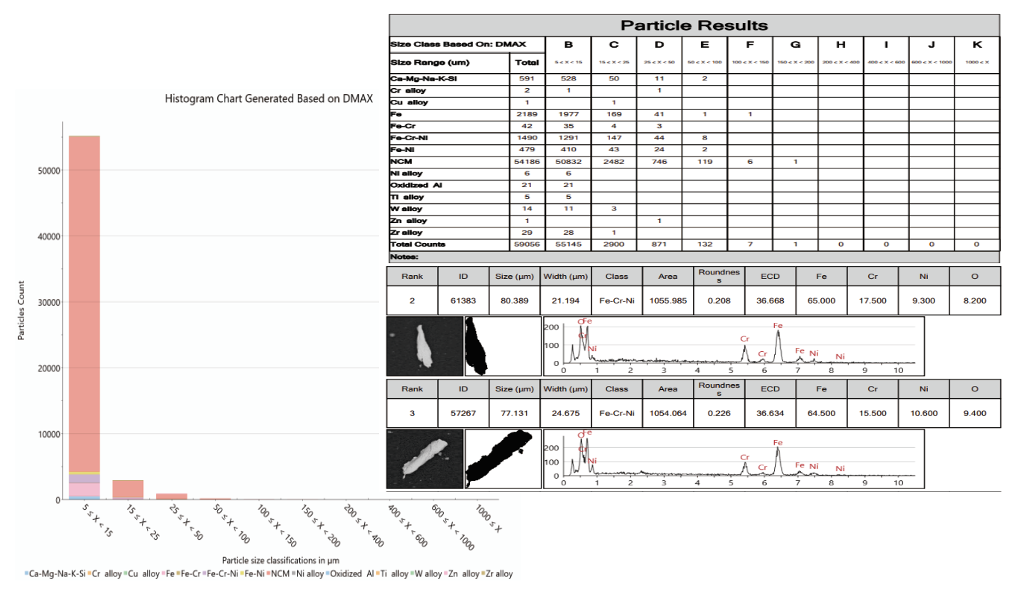1016x596 pixels.
Task: Click Fe-Cr-Ni total value '1490'
Action: click(x=527, y=138)
